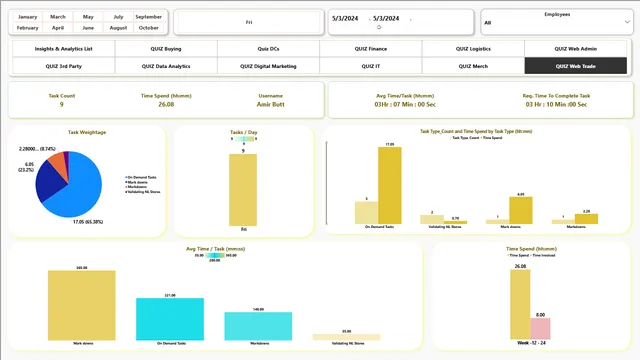Go to QUIZ Logistics tab

[x=473, y=49]
